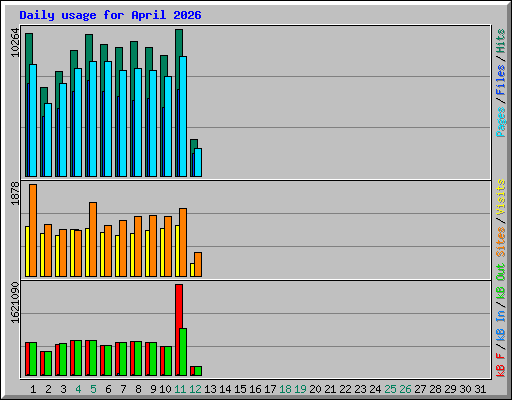The image size is (512, 400).
Task: Select day 8 label on x-axis
Action: point(138,389)
